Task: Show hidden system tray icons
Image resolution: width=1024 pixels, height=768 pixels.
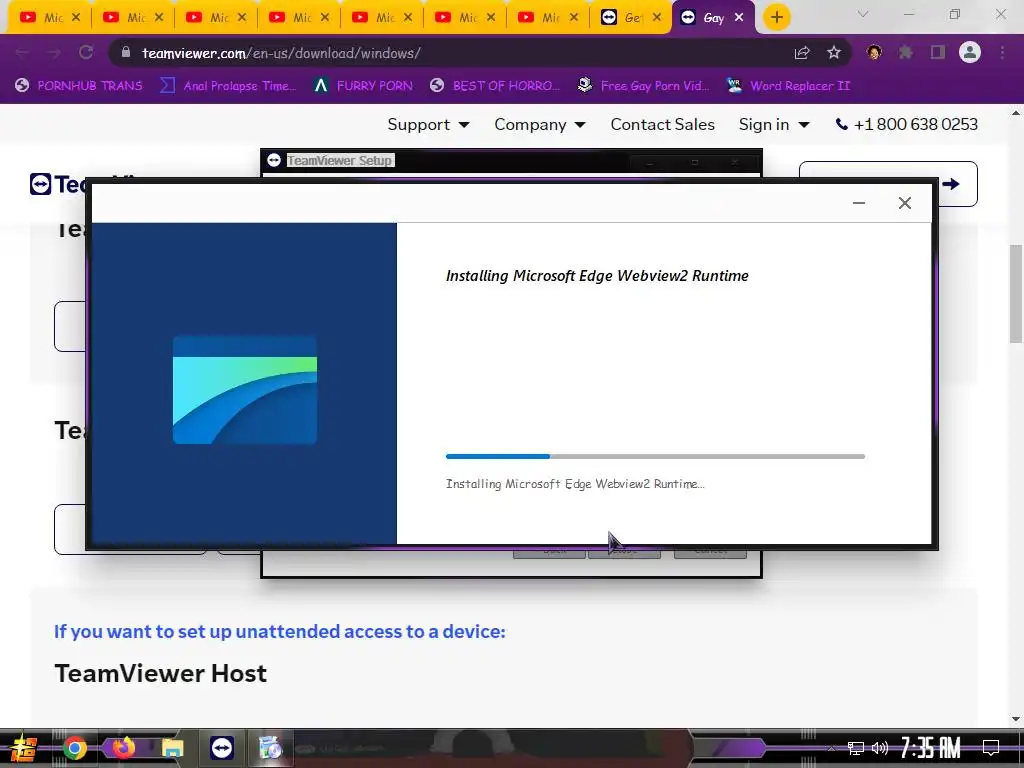Action: tap(831, 748)
